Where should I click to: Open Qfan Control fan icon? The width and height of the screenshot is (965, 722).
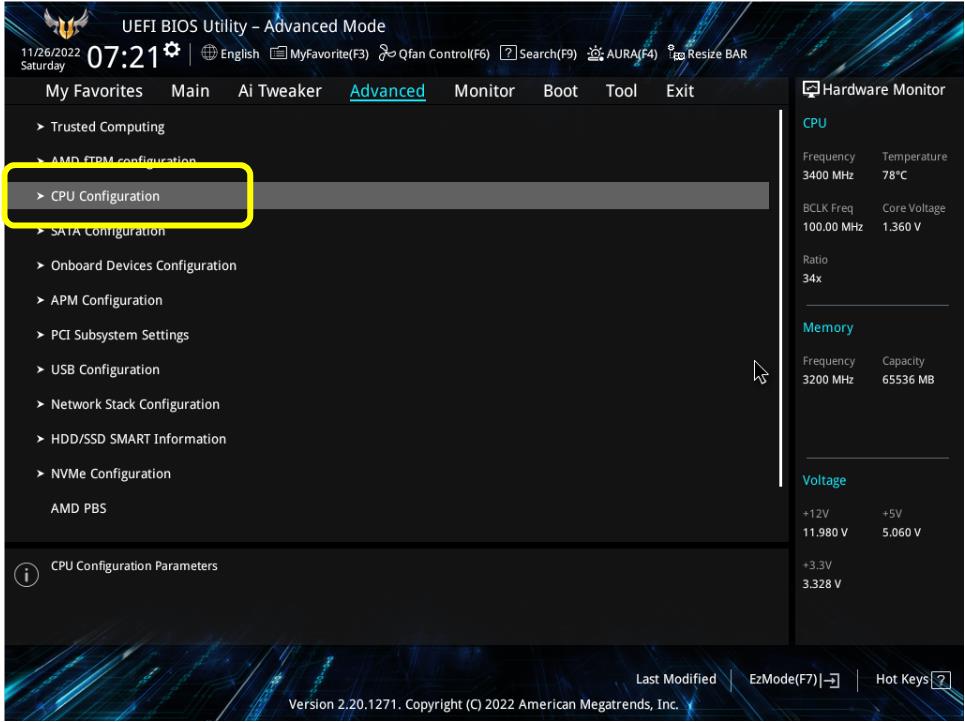point(386,53)
